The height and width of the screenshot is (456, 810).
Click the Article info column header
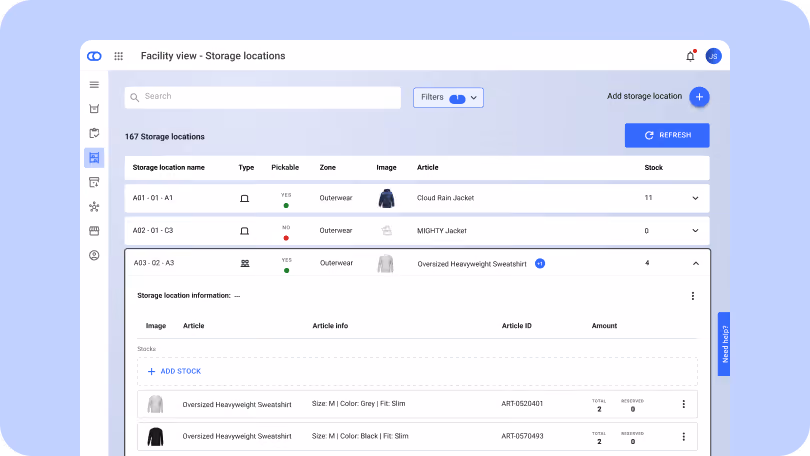tap(330, 326)
